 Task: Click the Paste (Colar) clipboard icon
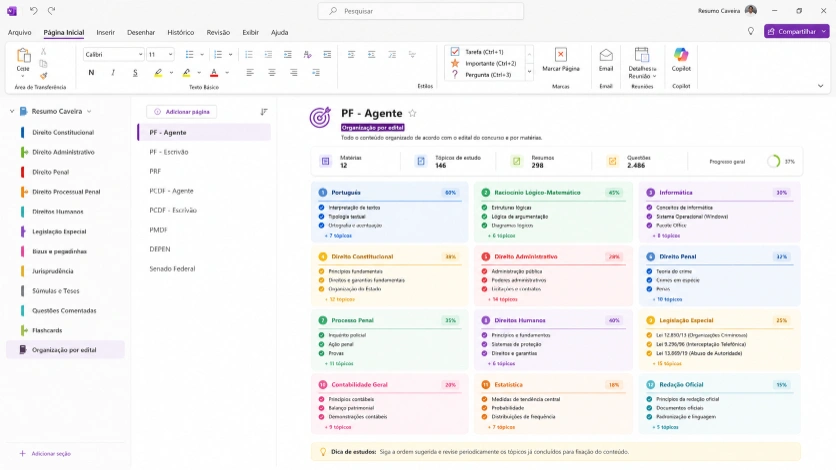(x=23, y=55)
